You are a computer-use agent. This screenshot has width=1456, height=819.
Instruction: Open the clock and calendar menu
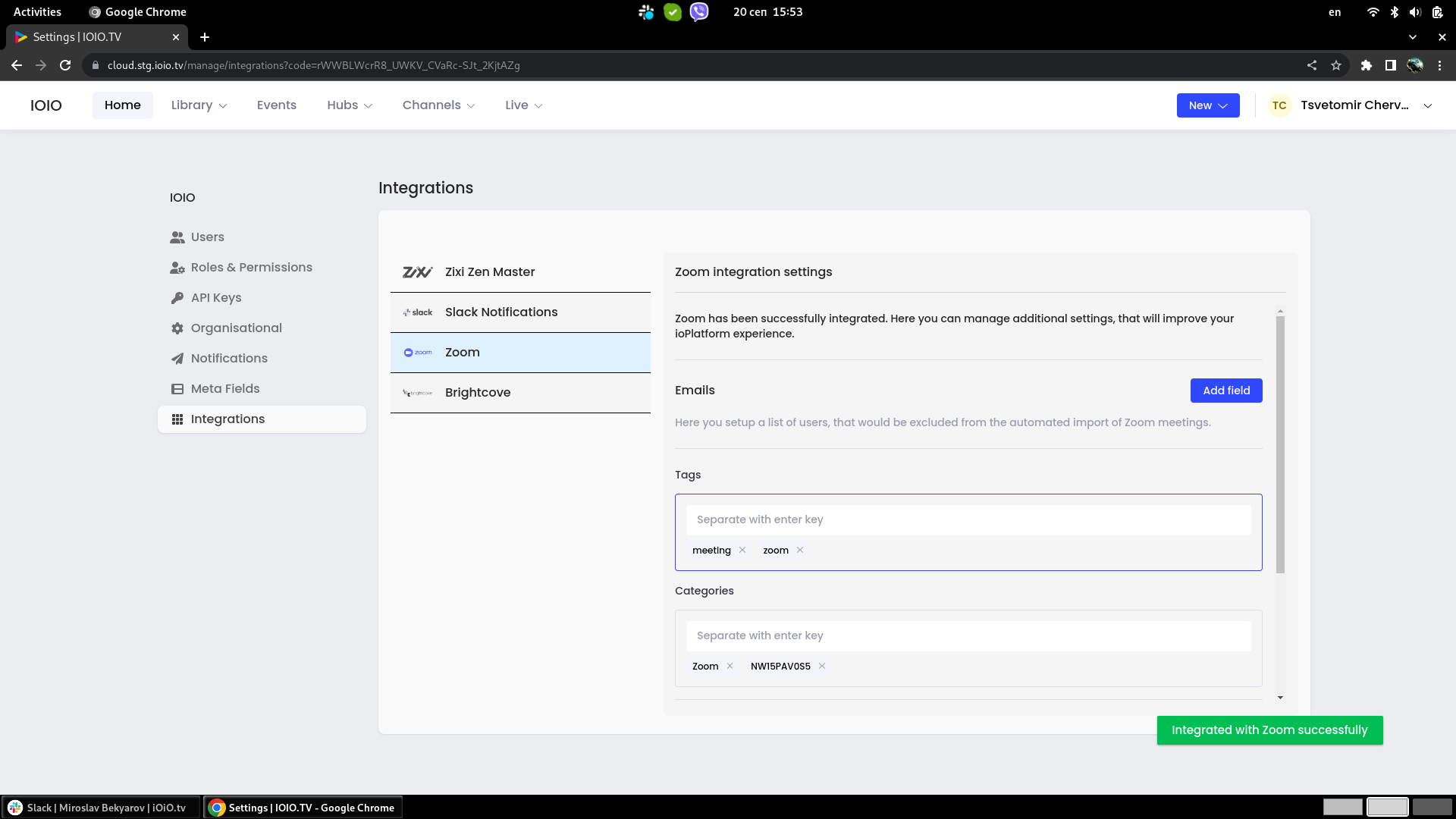767,12
